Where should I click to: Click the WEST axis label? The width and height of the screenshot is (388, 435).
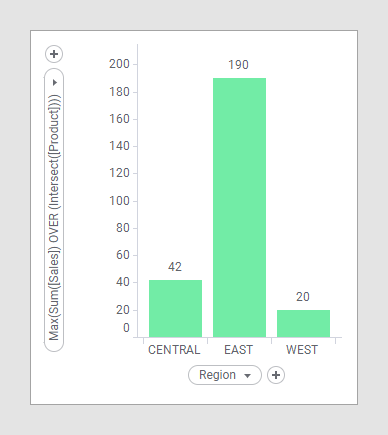click(302, 350)
